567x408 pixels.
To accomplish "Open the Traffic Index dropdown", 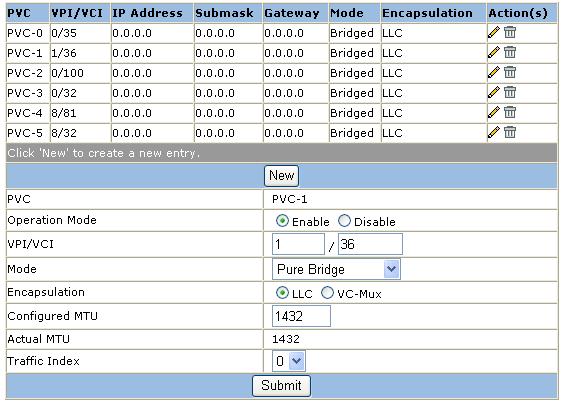I will (x=289, y=361).
